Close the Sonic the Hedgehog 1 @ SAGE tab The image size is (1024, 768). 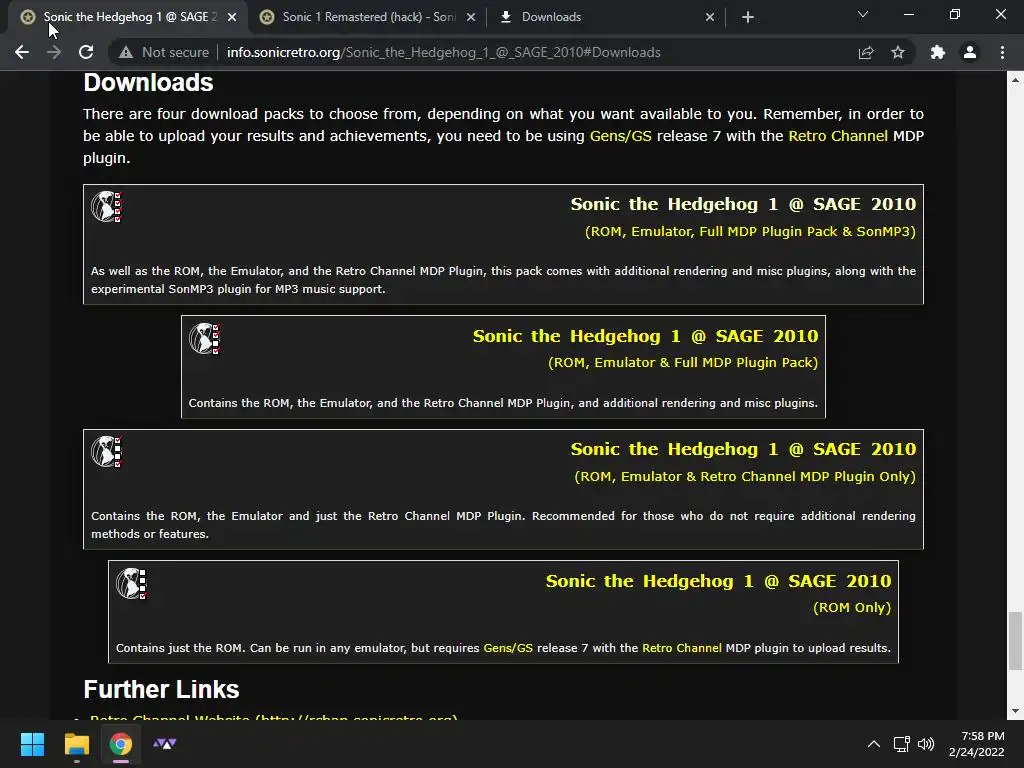point(232,17)
